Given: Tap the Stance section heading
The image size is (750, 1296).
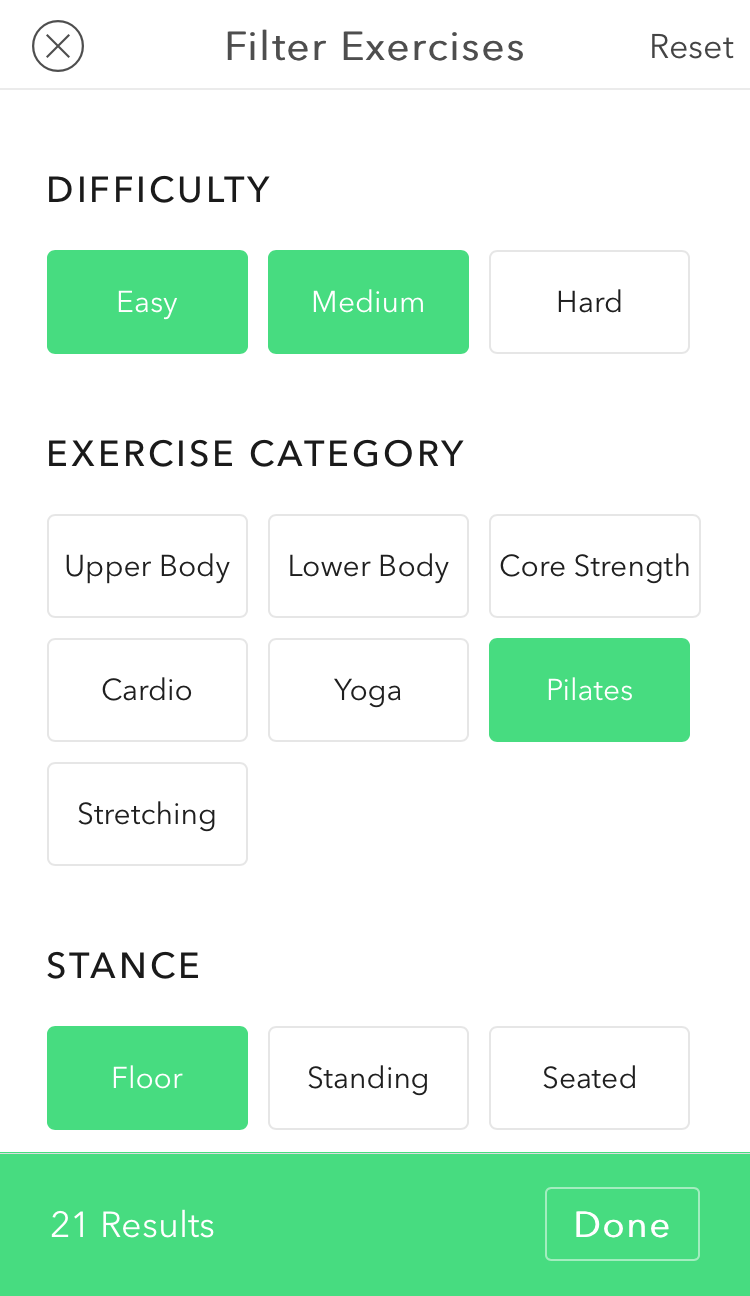Looking at the screenshot, I should 124,966.
